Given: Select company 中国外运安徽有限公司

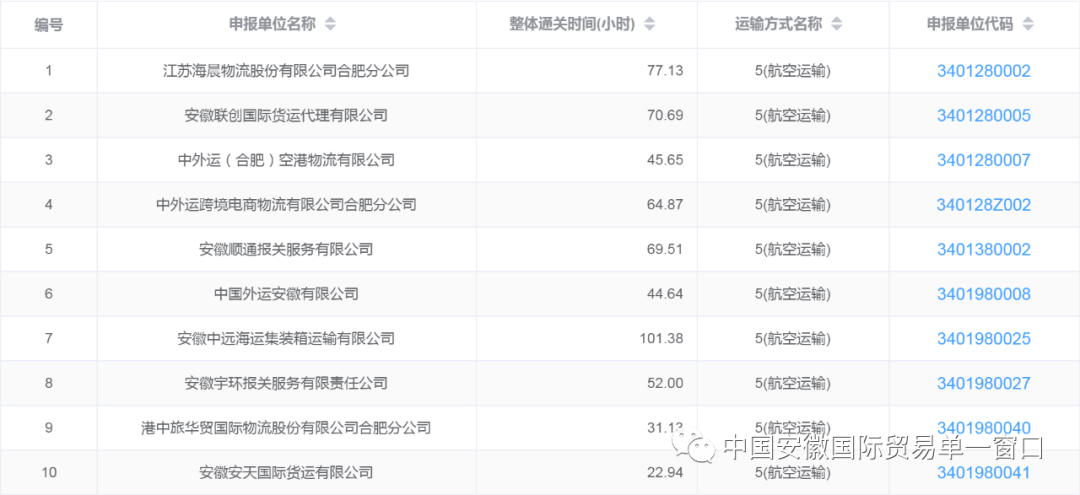Looking at the screenshot, I should pyautogui.click(x=287, y=294).
